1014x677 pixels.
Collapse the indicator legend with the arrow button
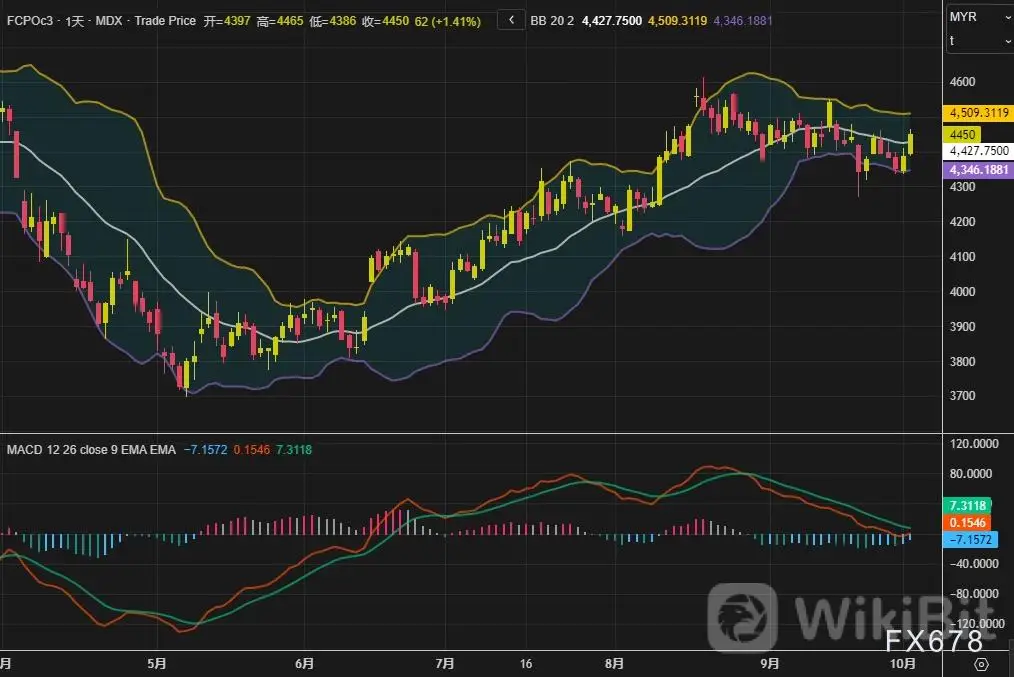tap(511, 20)
